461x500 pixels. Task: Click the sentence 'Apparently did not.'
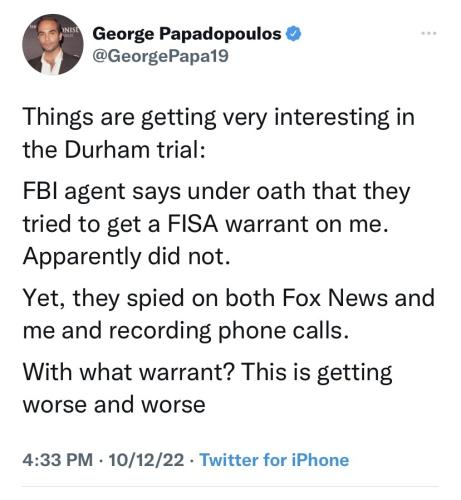126,257
